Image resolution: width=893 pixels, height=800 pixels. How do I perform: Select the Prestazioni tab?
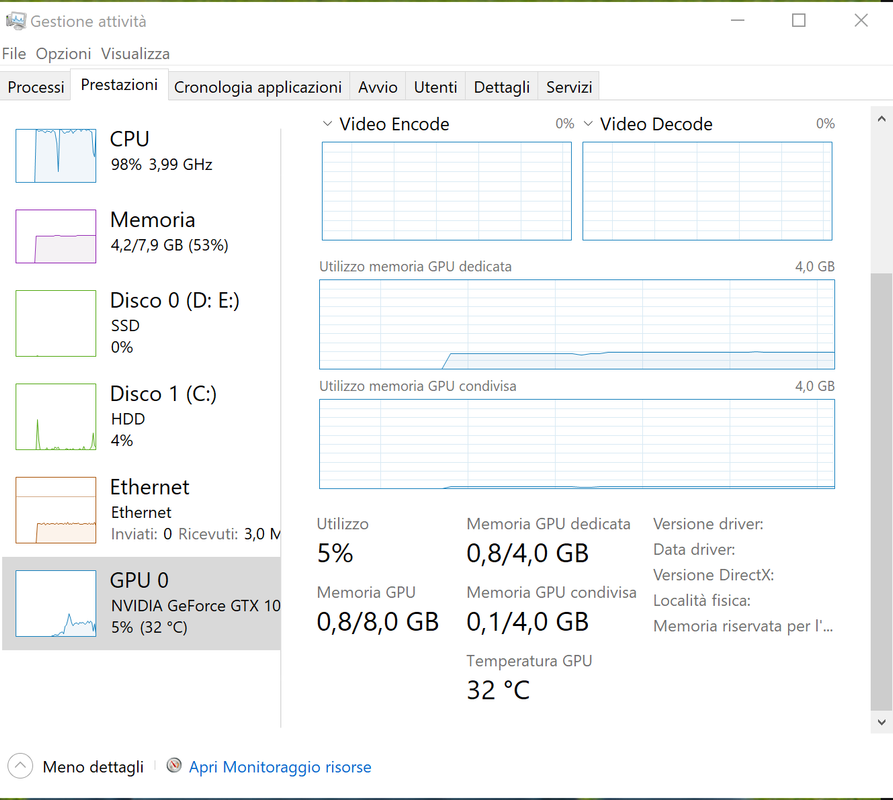119,85
